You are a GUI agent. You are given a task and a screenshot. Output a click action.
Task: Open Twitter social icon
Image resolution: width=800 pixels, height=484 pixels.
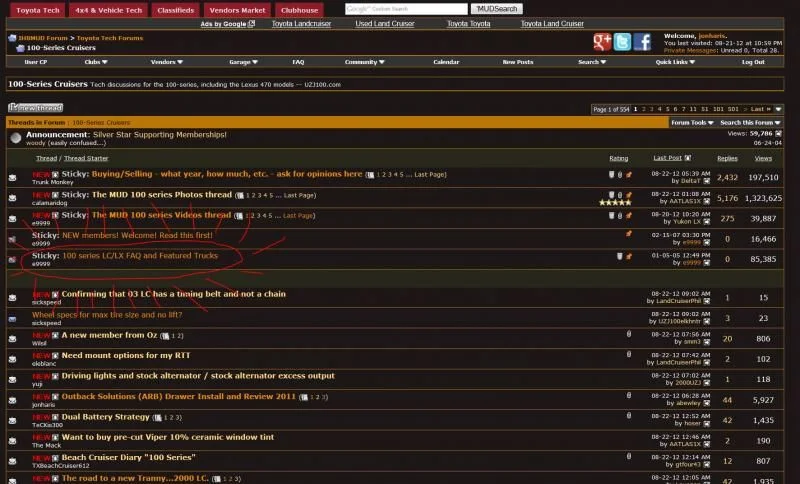622,42
